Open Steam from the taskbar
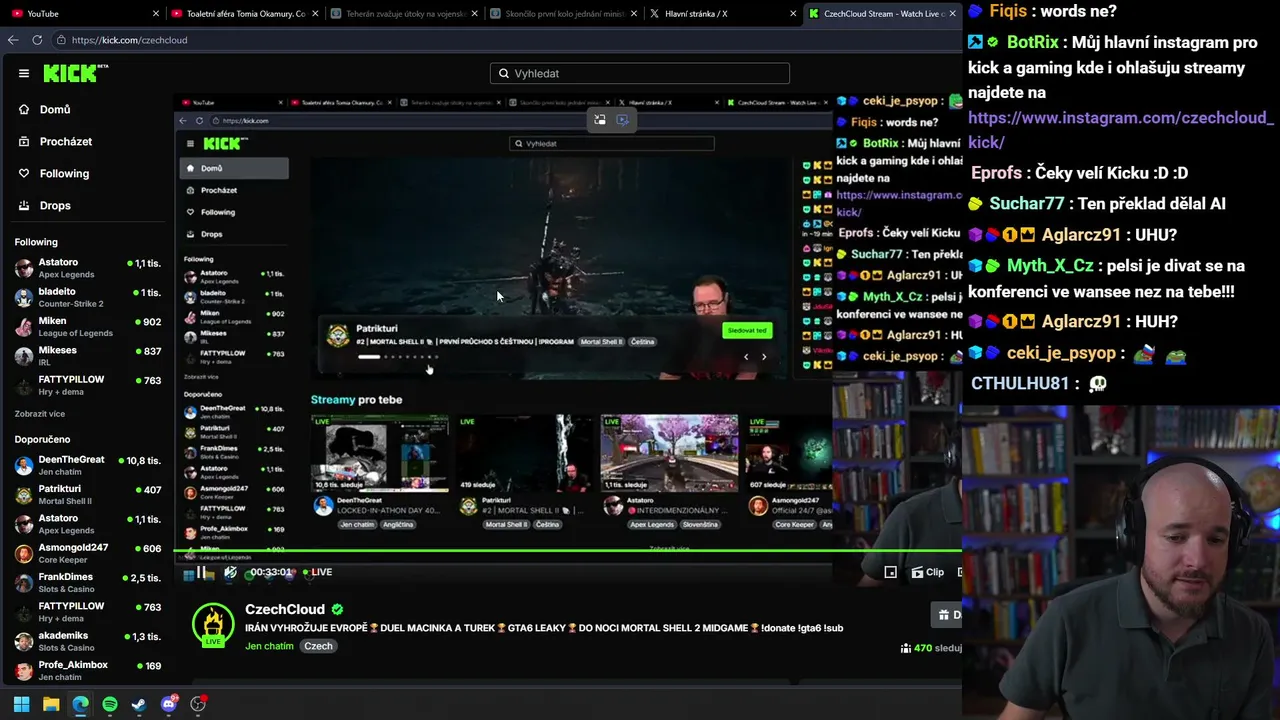This screenshot has height=720, width=1280. [139, 704]
